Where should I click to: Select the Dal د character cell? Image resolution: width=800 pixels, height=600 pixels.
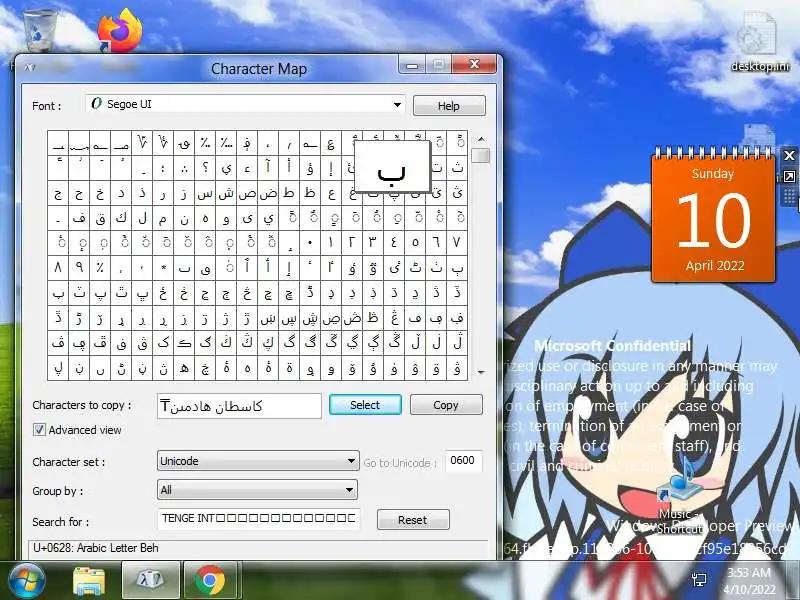(x=121, y=193)
